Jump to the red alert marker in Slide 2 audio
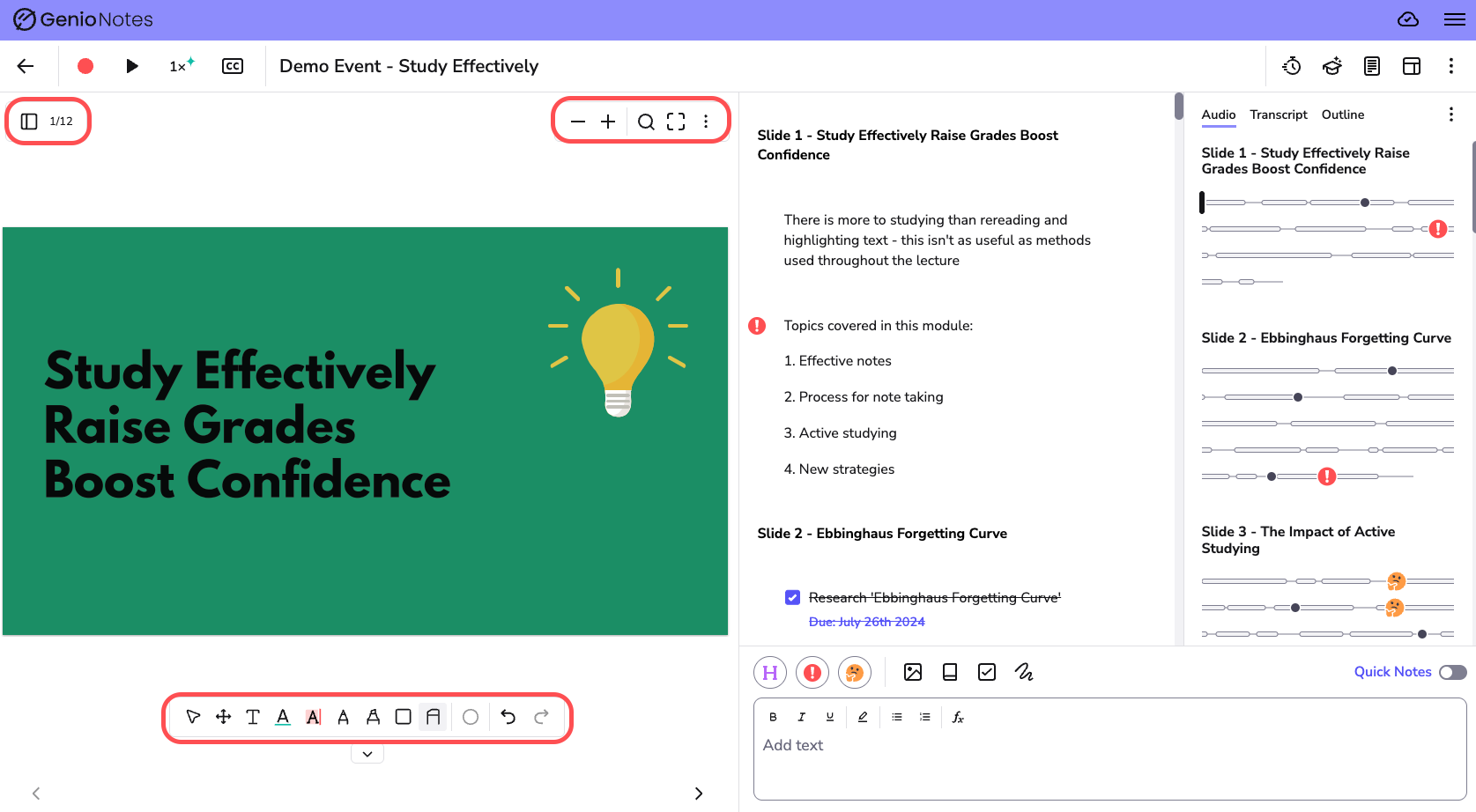 pyautogui.click(x=1327, y=476)
